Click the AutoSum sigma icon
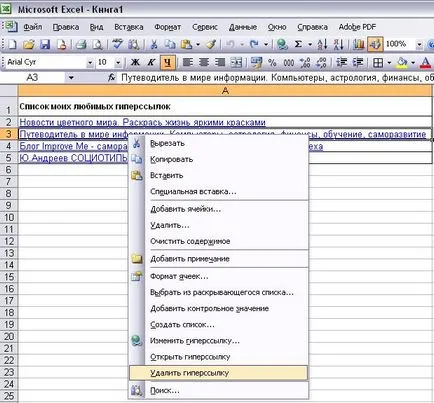Viewport: 434px width, 403px height. tap(298, 44)
